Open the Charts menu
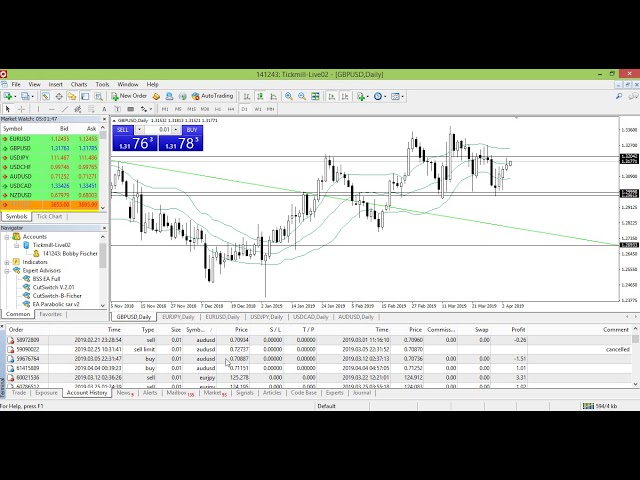The image size is (640, 480). [x=78, y=84]
